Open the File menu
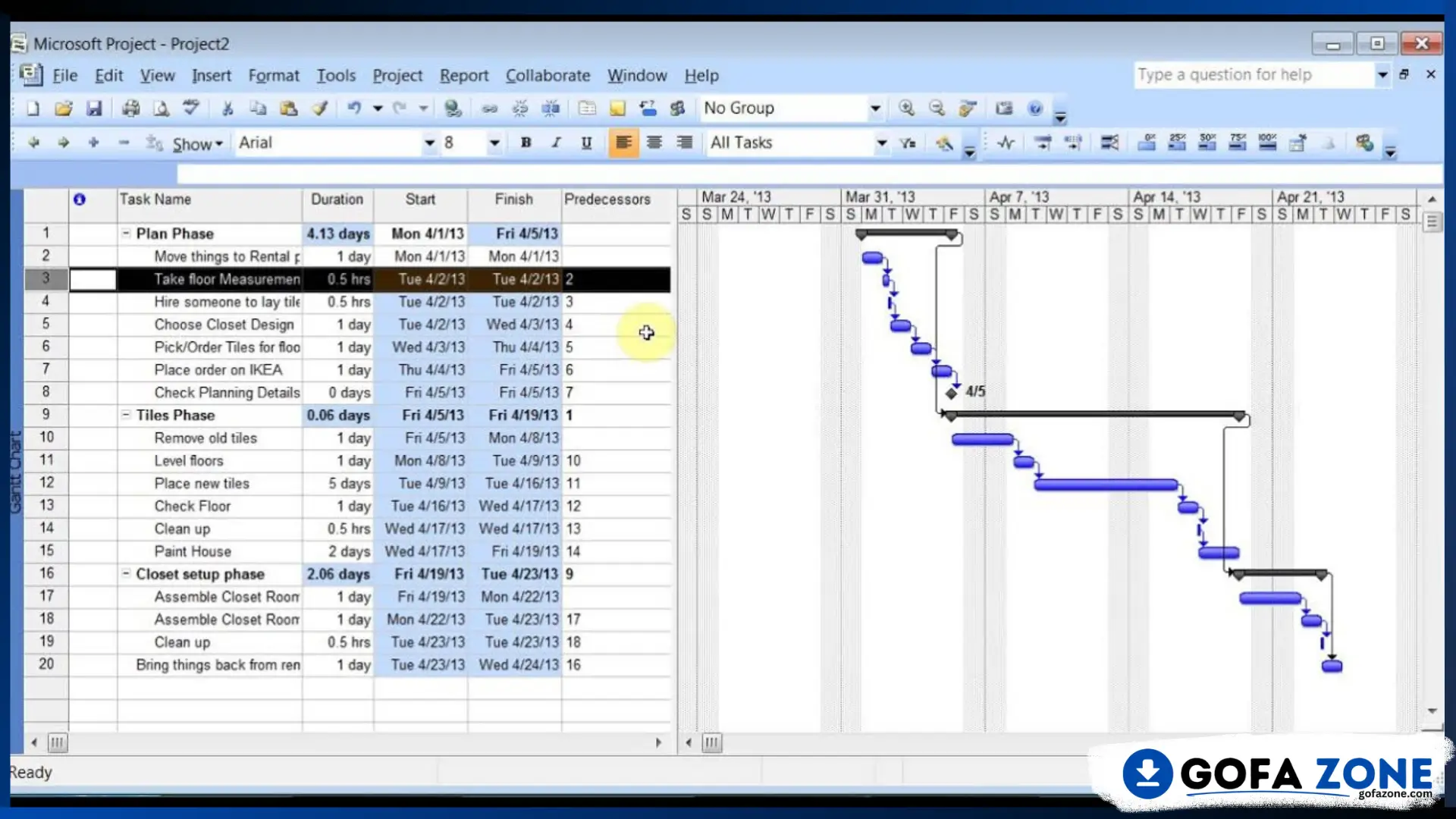 [64, 75]
